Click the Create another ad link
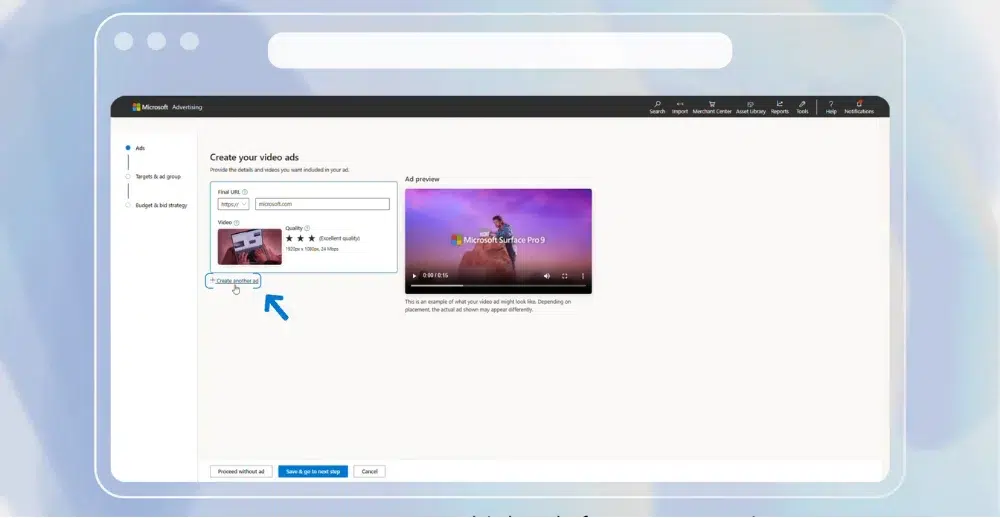 (x=237, y=281)
